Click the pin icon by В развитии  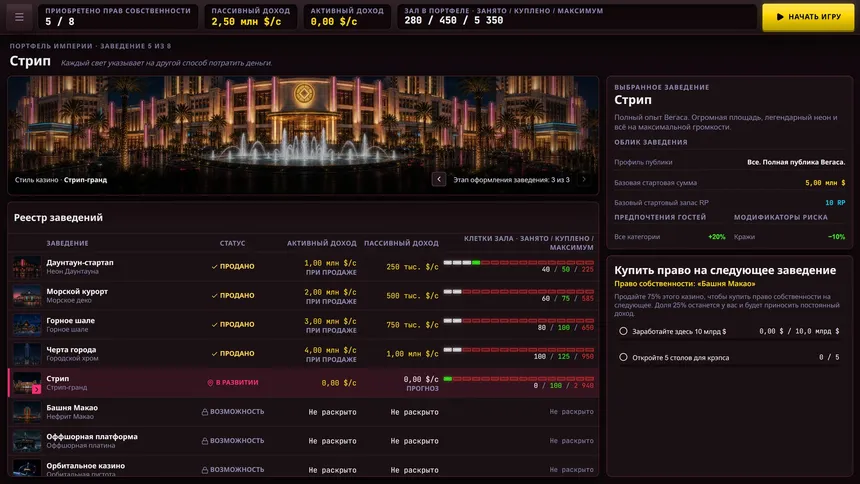tap(210, 383)
